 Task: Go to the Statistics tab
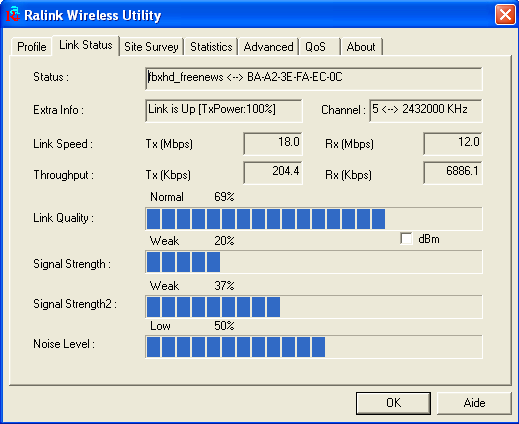click(211, 47)
